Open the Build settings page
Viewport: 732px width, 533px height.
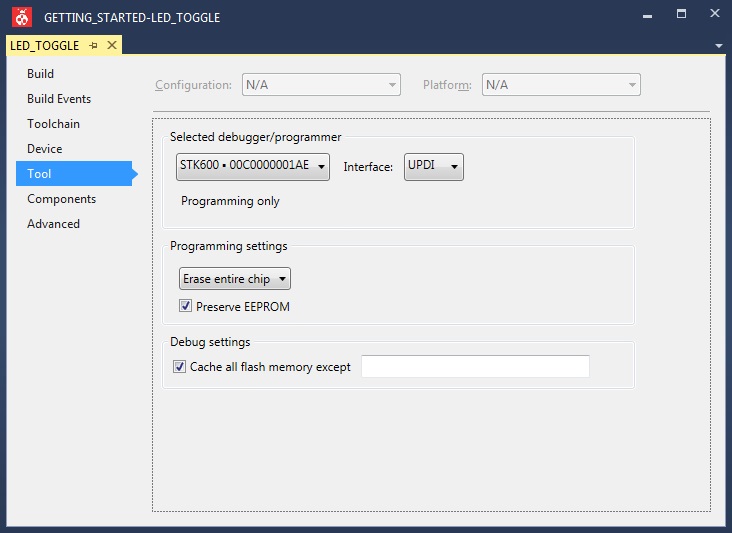click(x=41, y=74)
